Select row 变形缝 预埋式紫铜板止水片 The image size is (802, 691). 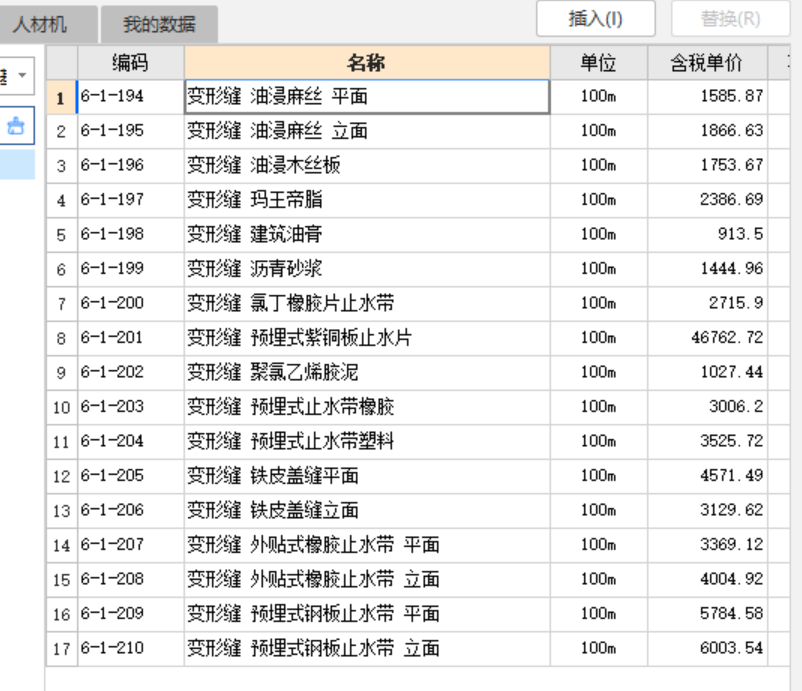(x=418, y=338)
